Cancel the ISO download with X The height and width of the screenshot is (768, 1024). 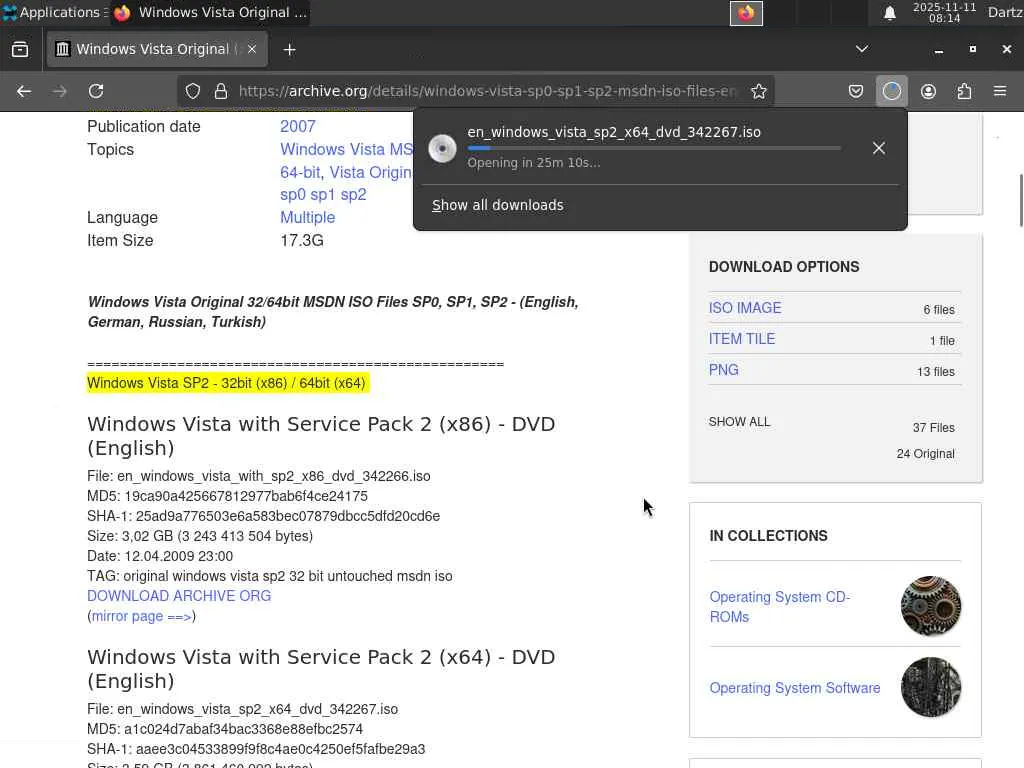879,148
